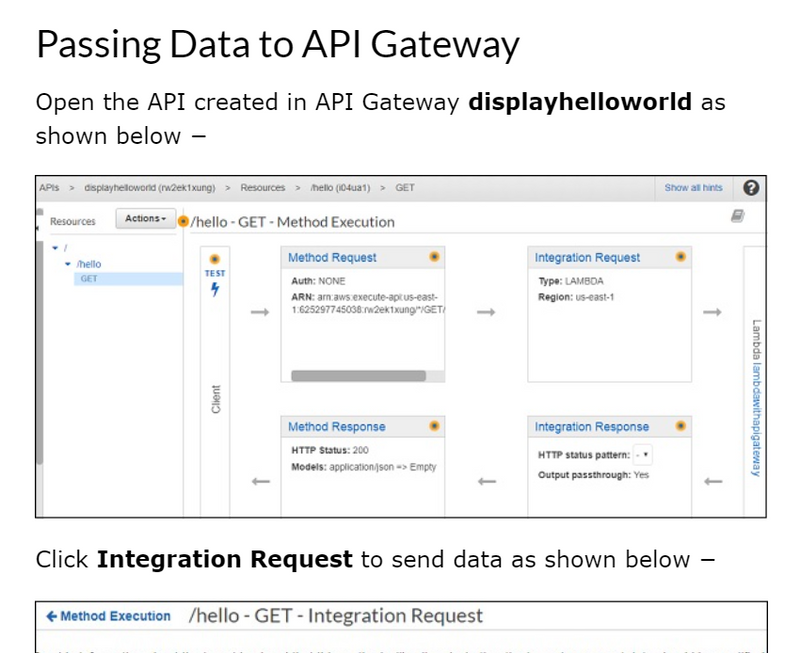The image size is (800, 653).
Task: Open the HTTP status pattern dropdown
Action: (642, 455)
